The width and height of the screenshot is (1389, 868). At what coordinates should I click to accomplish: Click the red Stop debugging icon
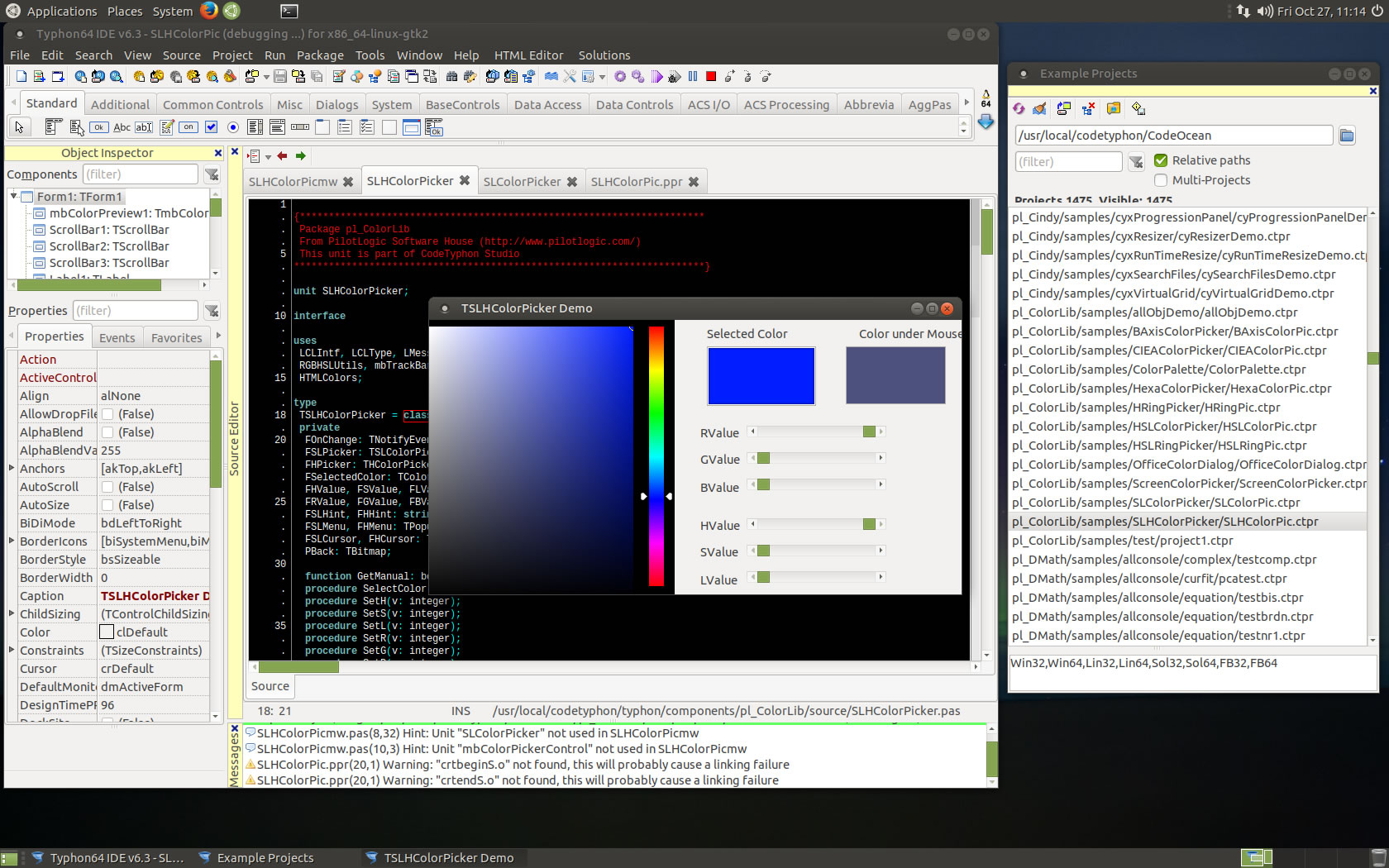[711, 77]
